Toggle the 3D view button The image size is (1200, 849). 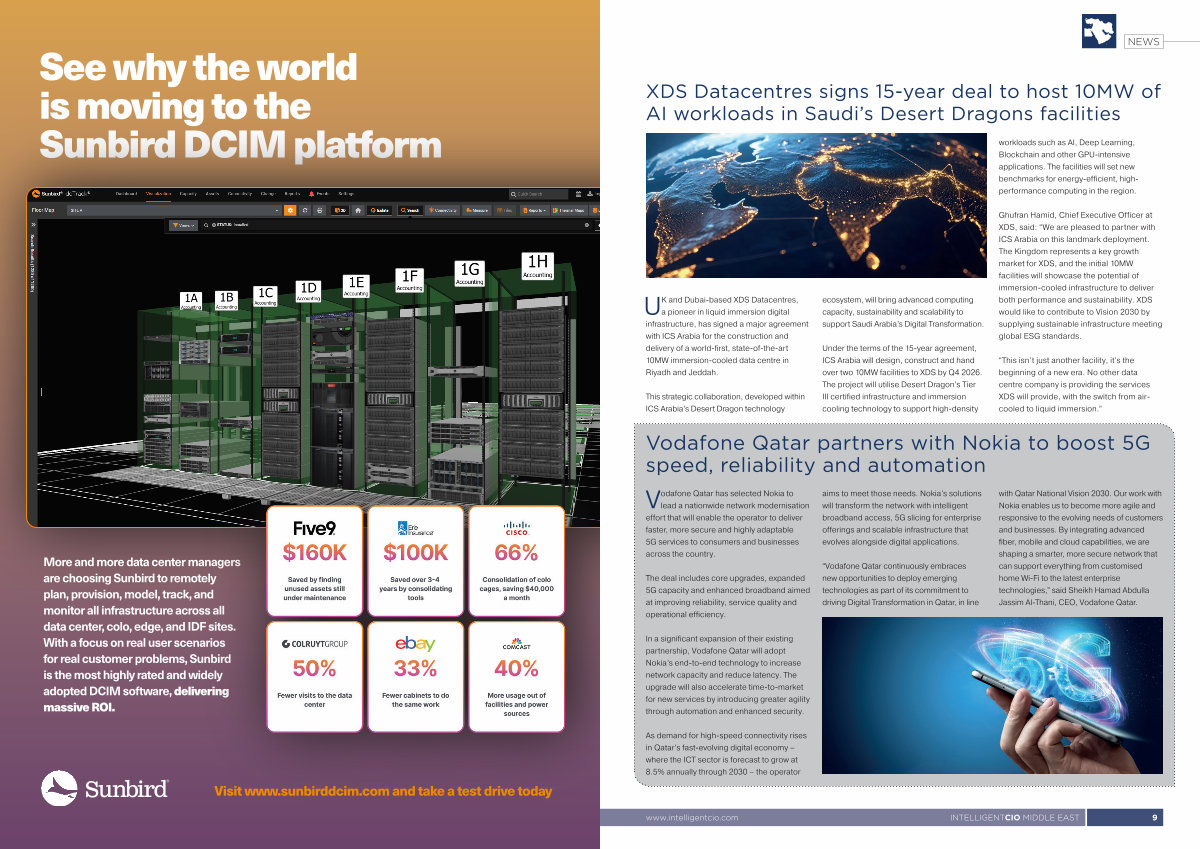pyautogui.click(x=341, y=211)
